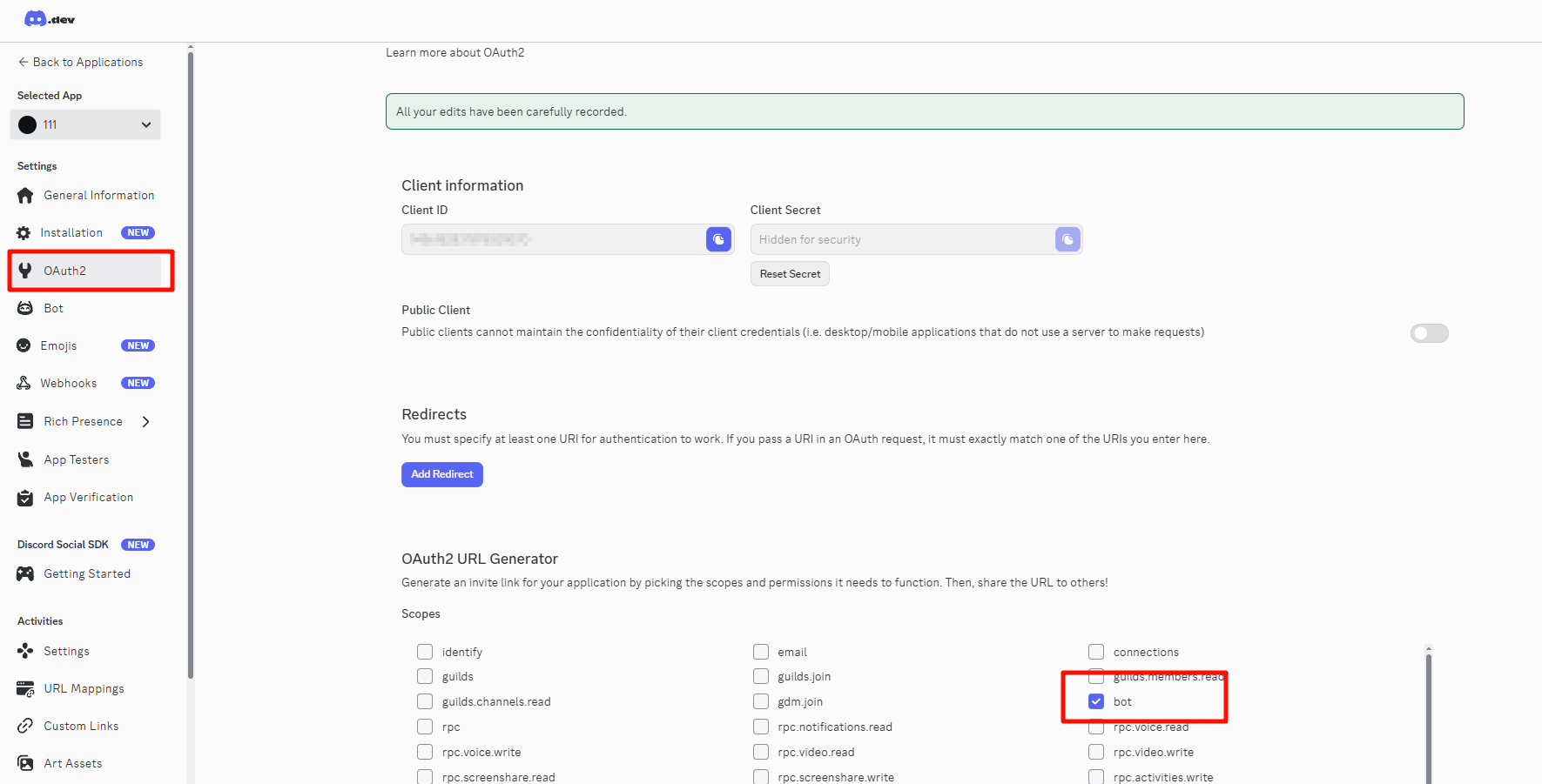Click the Getting Started gamepad icon

point(25,573)
